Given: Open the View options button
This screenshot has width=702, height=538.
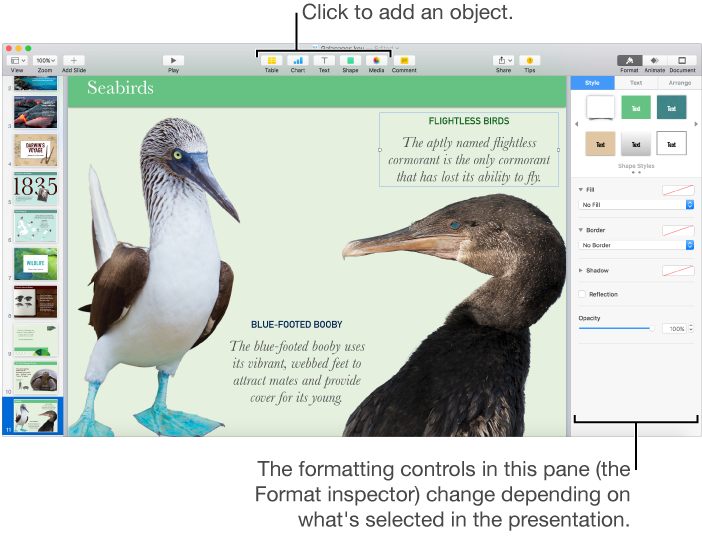Looking at the screenshot, I should (18, 60).
